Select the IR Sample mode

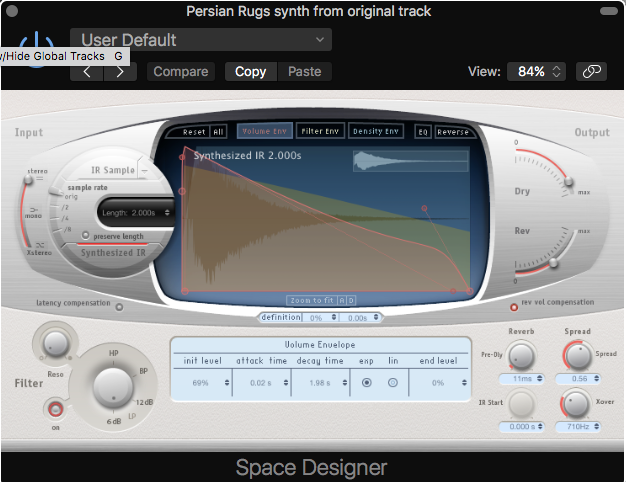pos(113,170)
